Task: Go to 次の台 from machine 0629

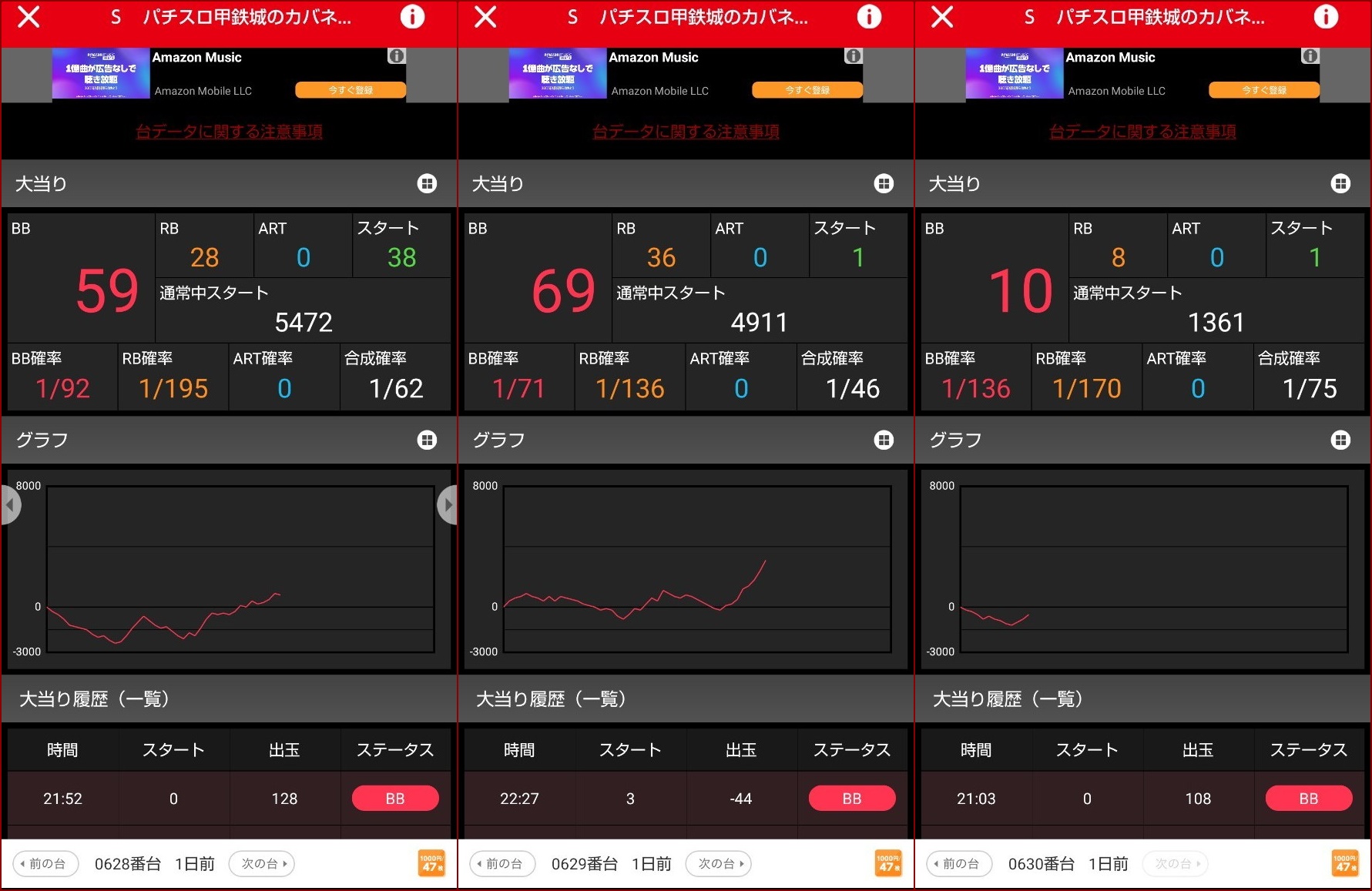Action: pyautogui.click(x=719, y=863)
